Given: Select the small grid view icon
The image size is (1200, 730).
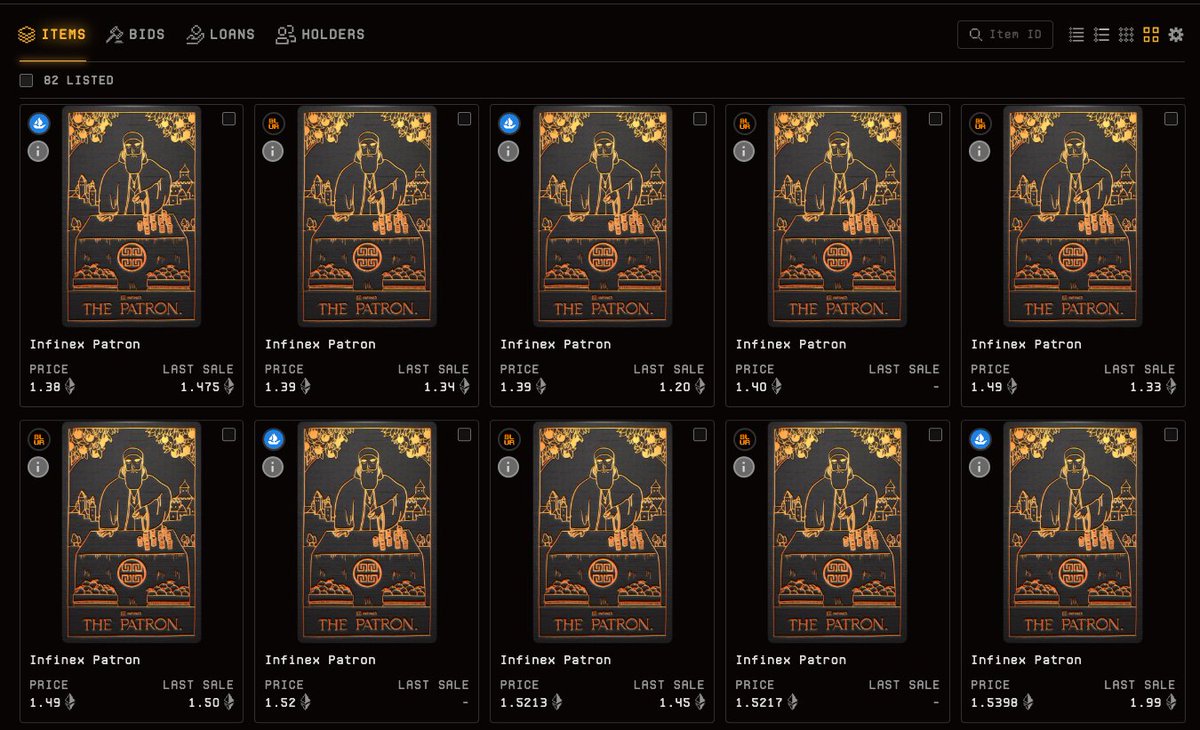Looking at the screenshot, I should (x=1126, y=35).
